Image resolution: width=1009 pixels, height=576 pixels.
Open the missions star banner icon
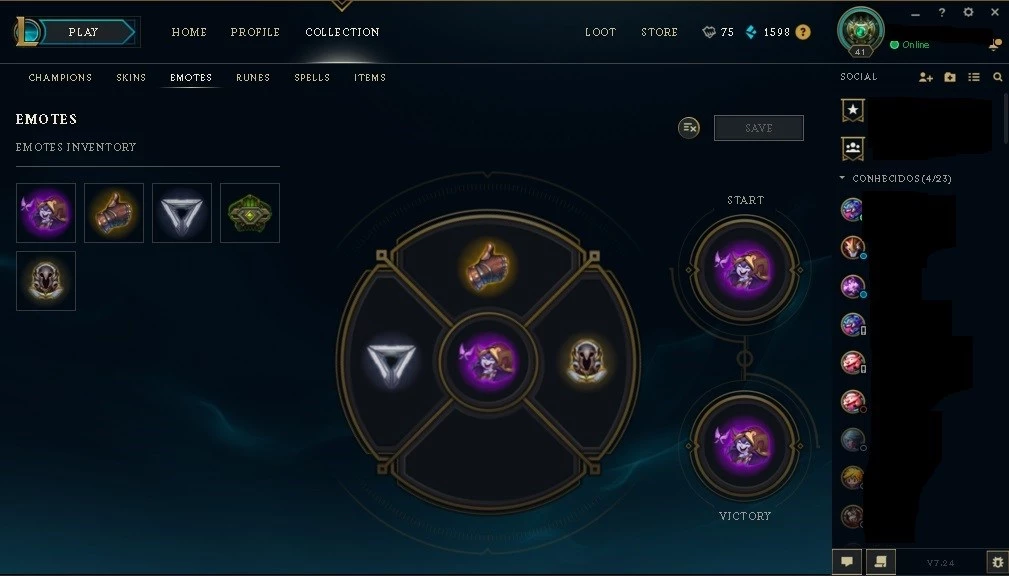coord(853,110)
